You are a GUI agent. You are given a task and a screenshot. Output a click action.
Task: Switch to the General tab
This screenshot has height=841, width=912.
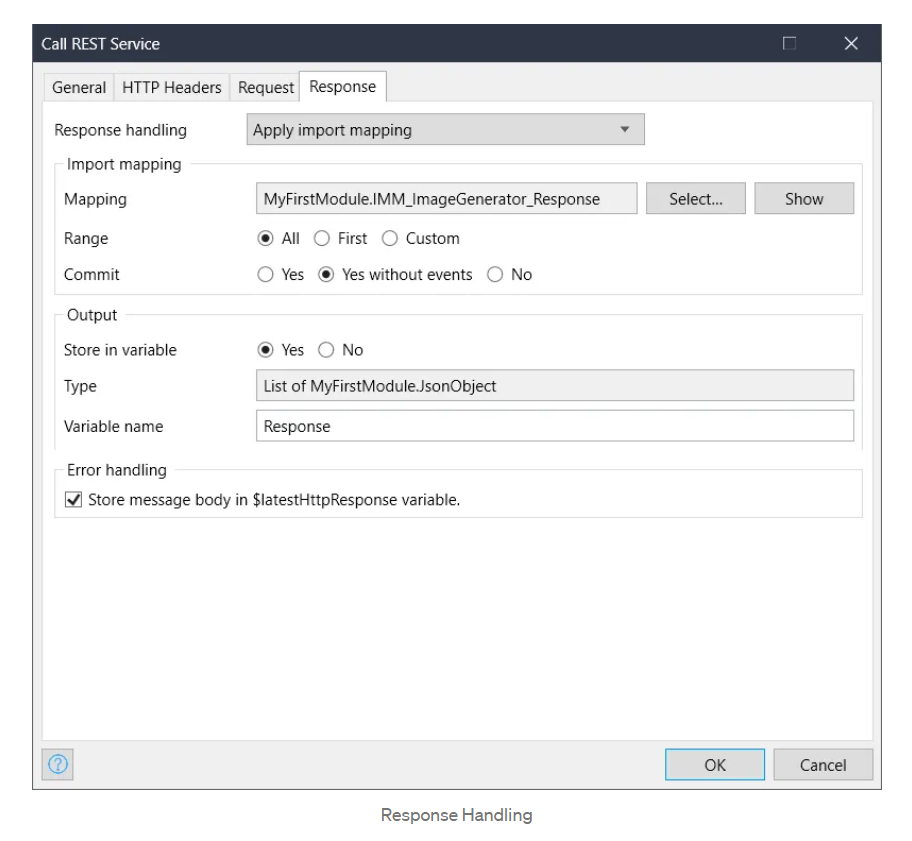80,88
